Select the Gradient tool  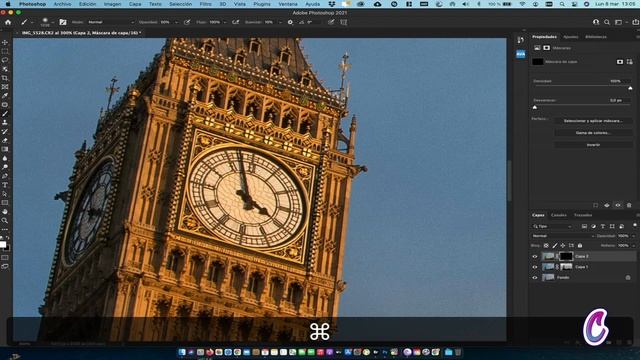[5, 149]
